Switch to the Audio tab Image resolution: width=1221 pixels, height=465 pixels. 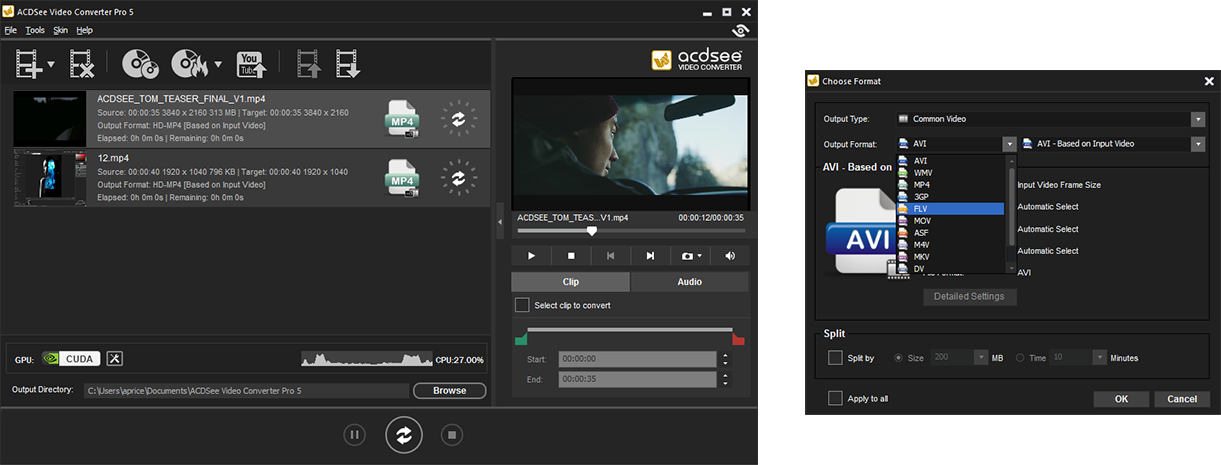tap(689, 282)
